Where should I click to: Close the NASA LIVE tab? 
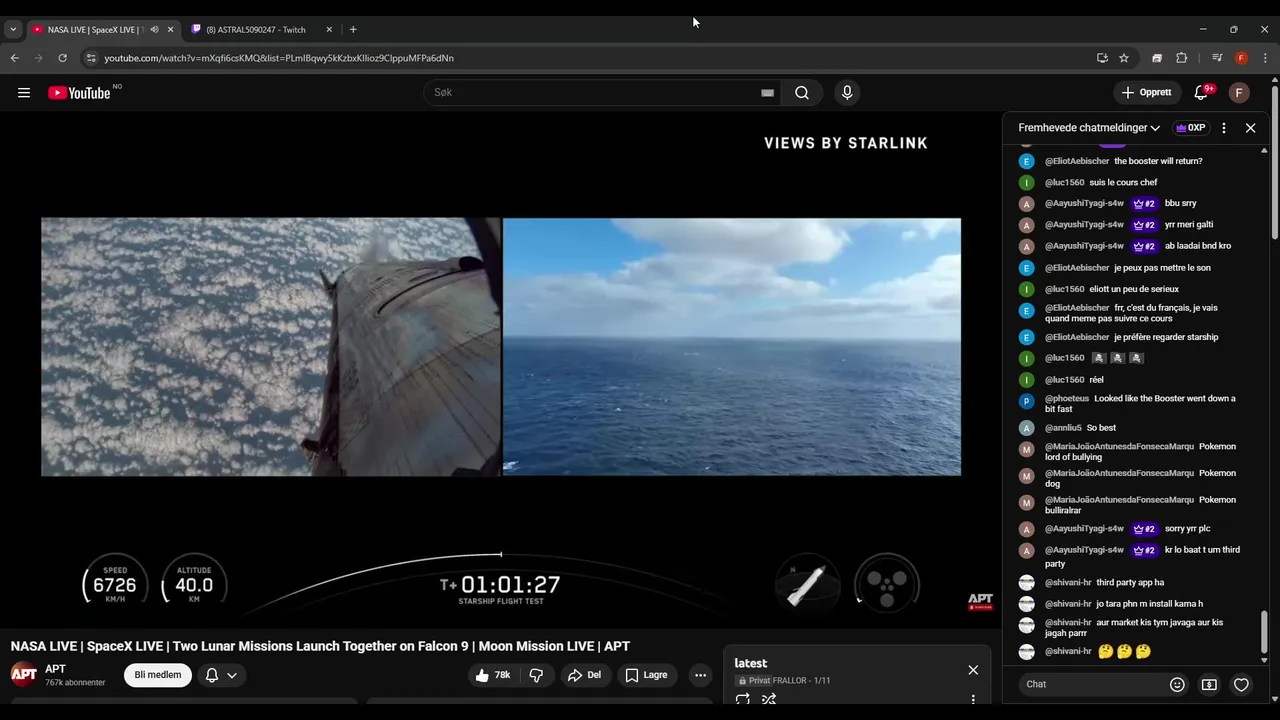click(x=170, y=30)
